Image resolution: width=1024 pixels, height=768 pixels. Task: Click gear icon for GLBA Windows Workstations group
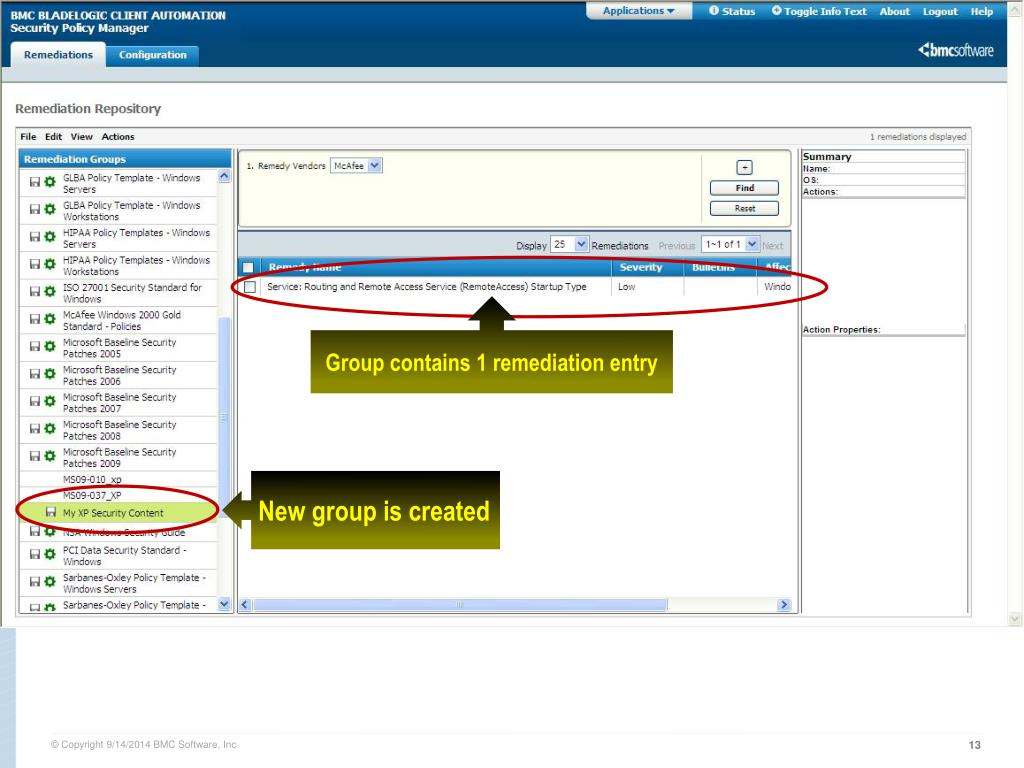(x=50, y=210)
